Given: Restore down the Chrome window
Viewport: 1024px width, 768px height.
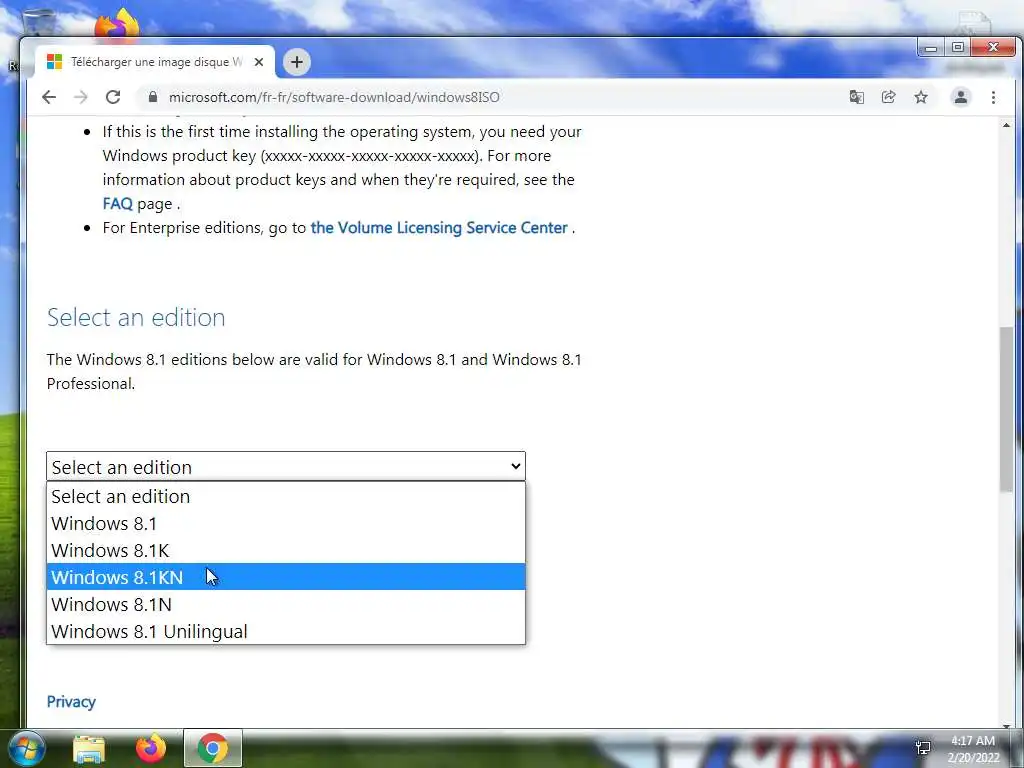Looking at the screenshot, I should (x=957, y=48).
